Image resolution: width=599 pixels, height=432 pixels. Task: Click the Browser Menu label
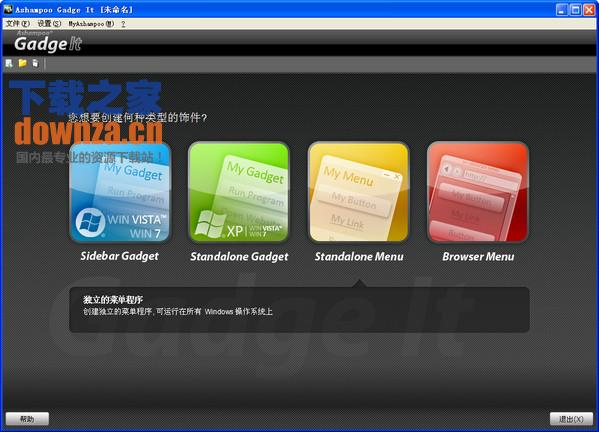tap(478, 257)
